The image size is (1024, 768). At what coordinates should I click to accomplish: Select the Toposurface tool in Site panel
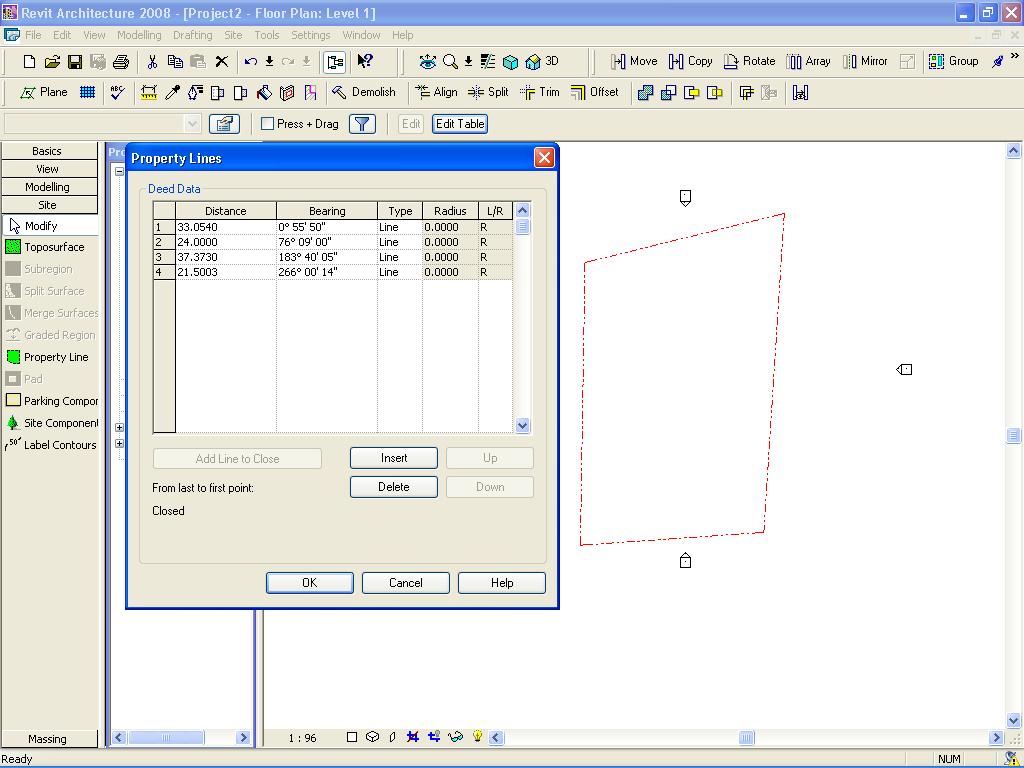click(52, 247)
